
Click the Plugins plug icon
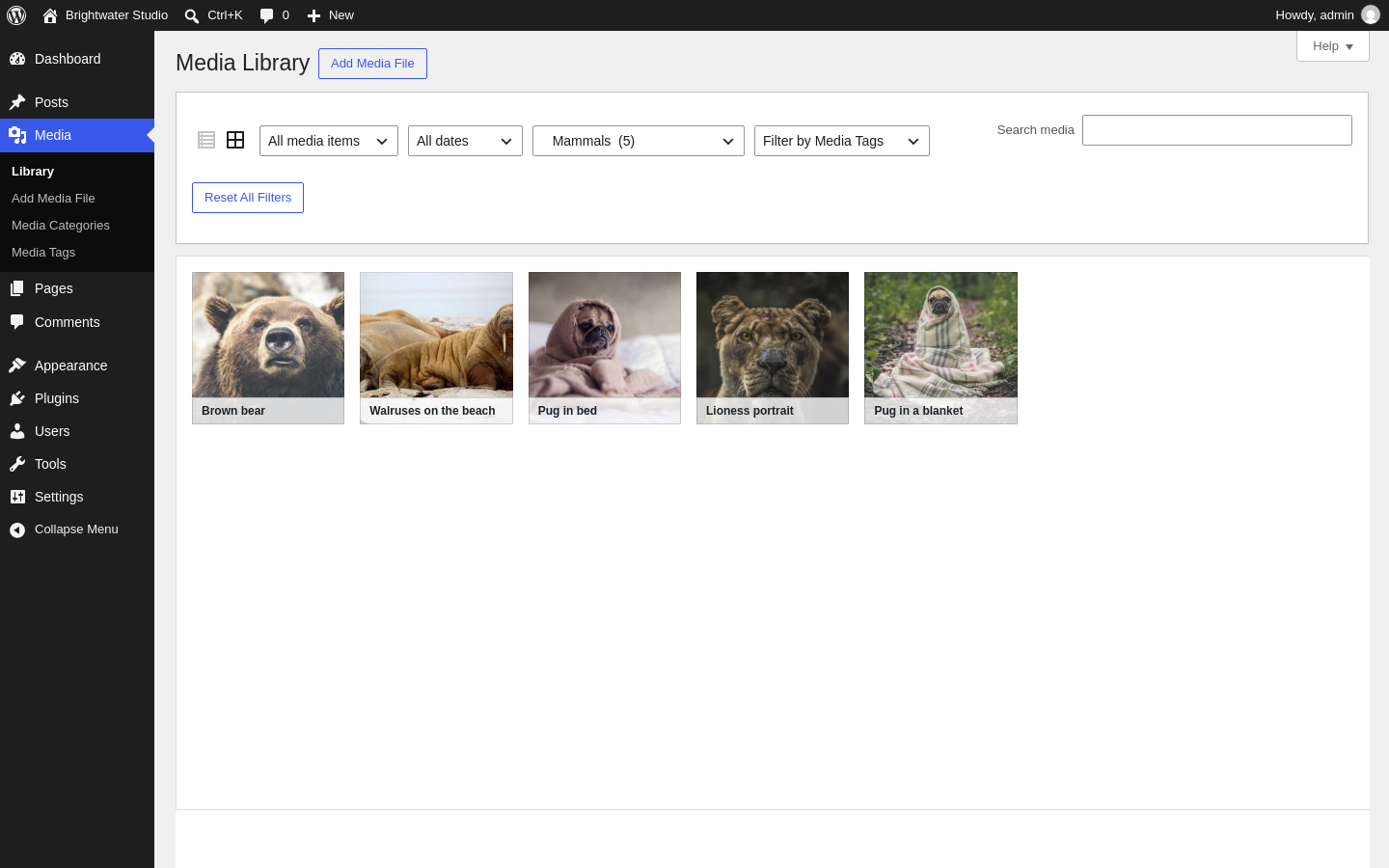(17, 398)
